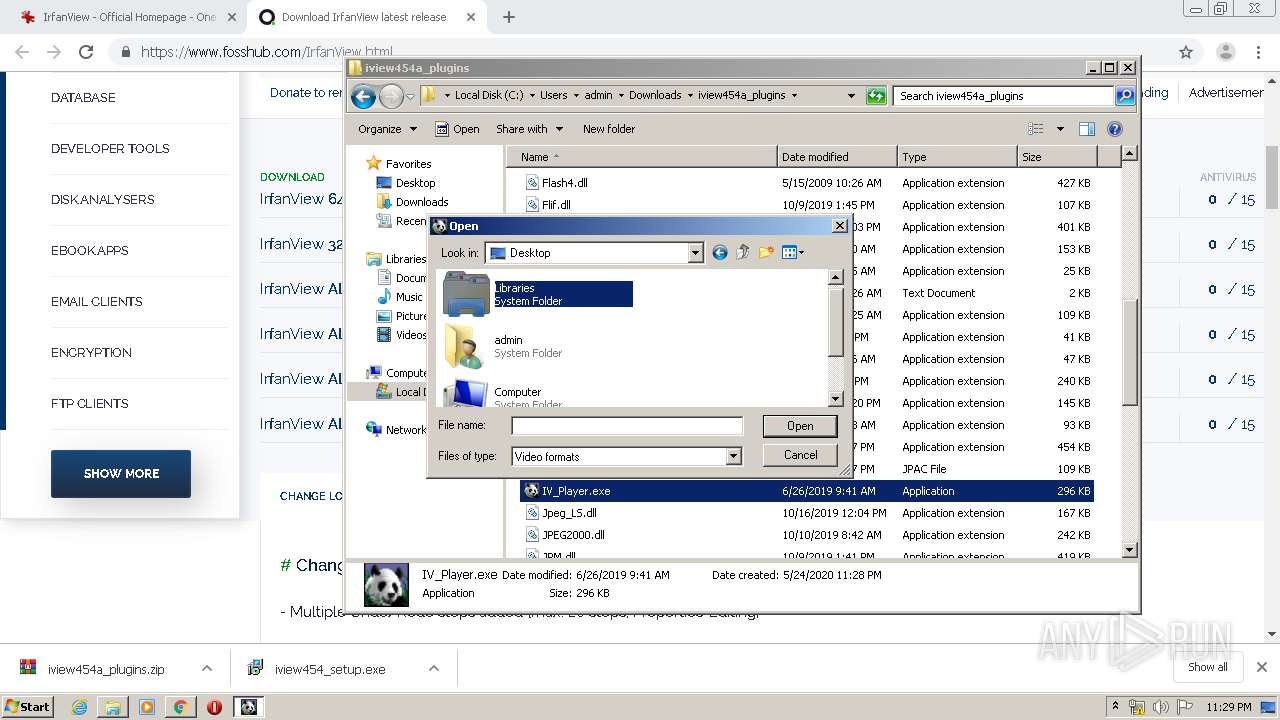Click the Change your view icon
The height and width of the screenshot is (720, 1280).
pyautogui.click(x=1036, y=129)
